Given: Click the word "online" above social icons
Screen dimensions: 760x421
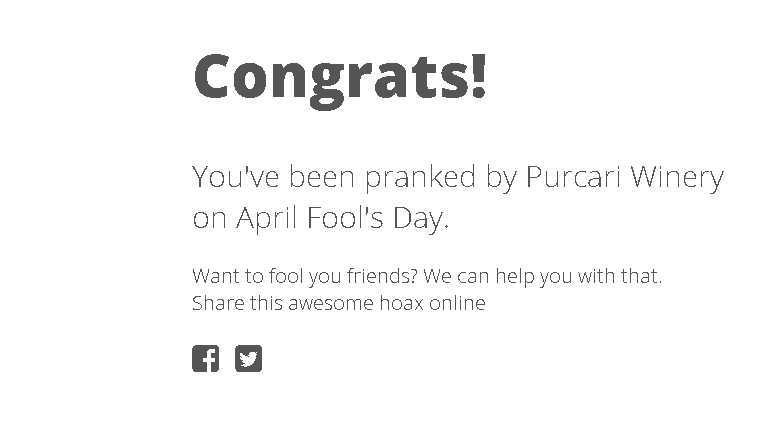Looking at the screenshot, I should [x=457, y=303].
